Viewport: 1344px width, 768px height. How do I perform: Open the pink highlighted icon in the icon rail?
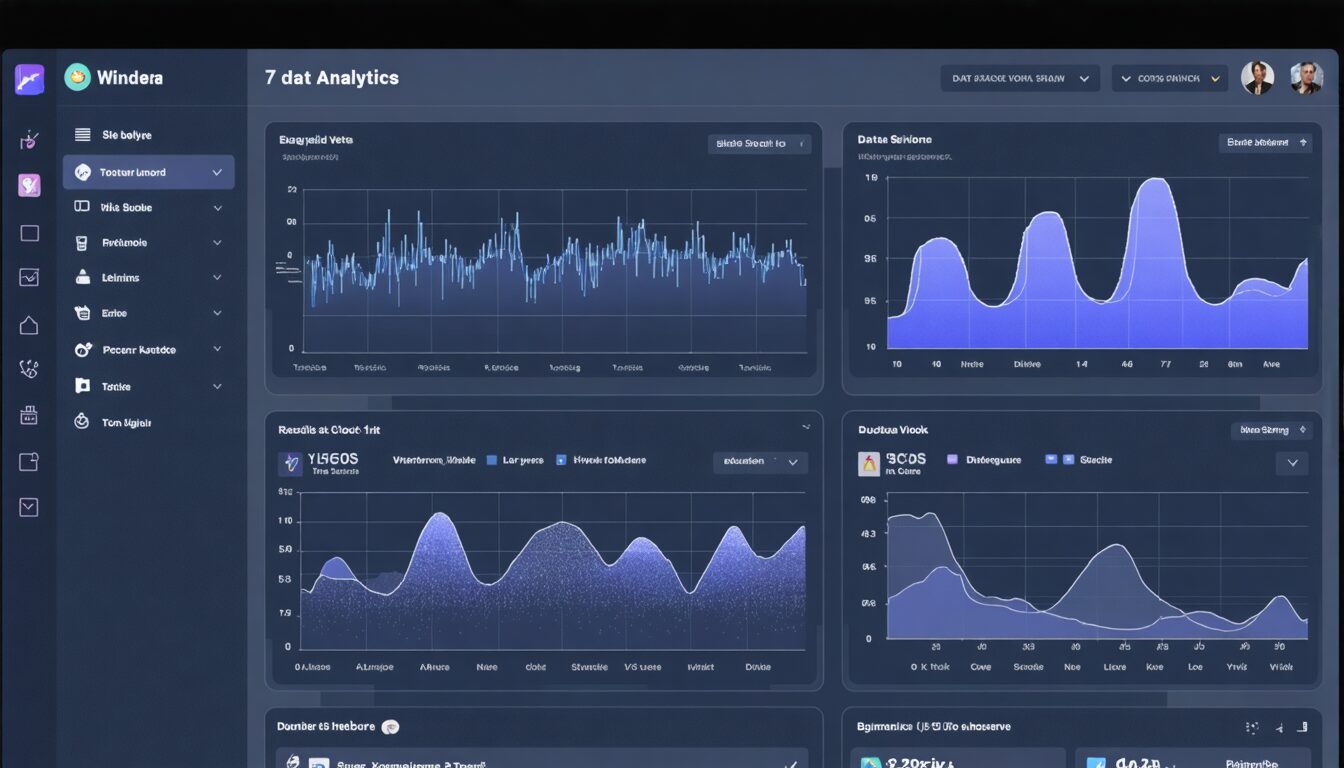tap(29, 185)
